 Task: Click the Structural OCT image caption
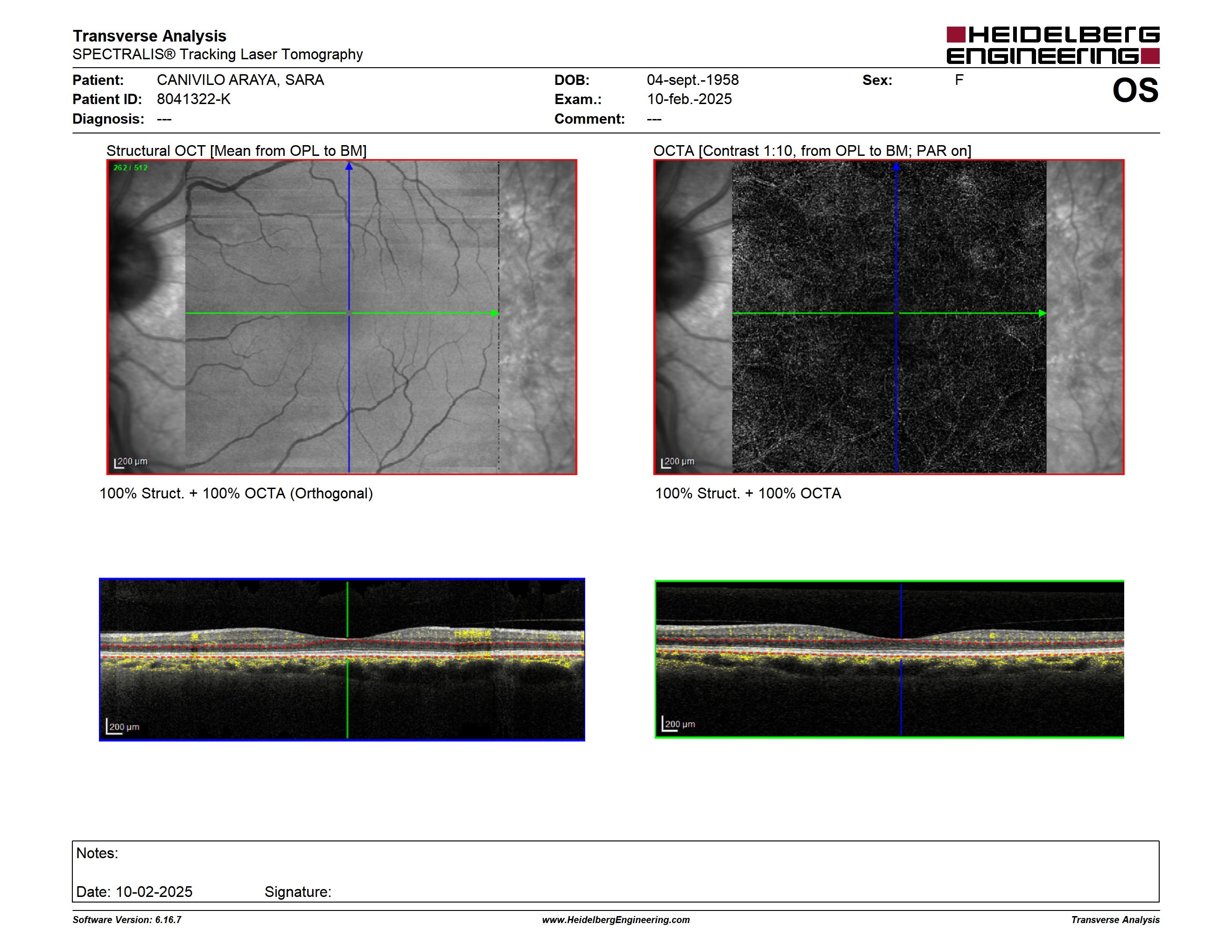click(x=236, y=151)
